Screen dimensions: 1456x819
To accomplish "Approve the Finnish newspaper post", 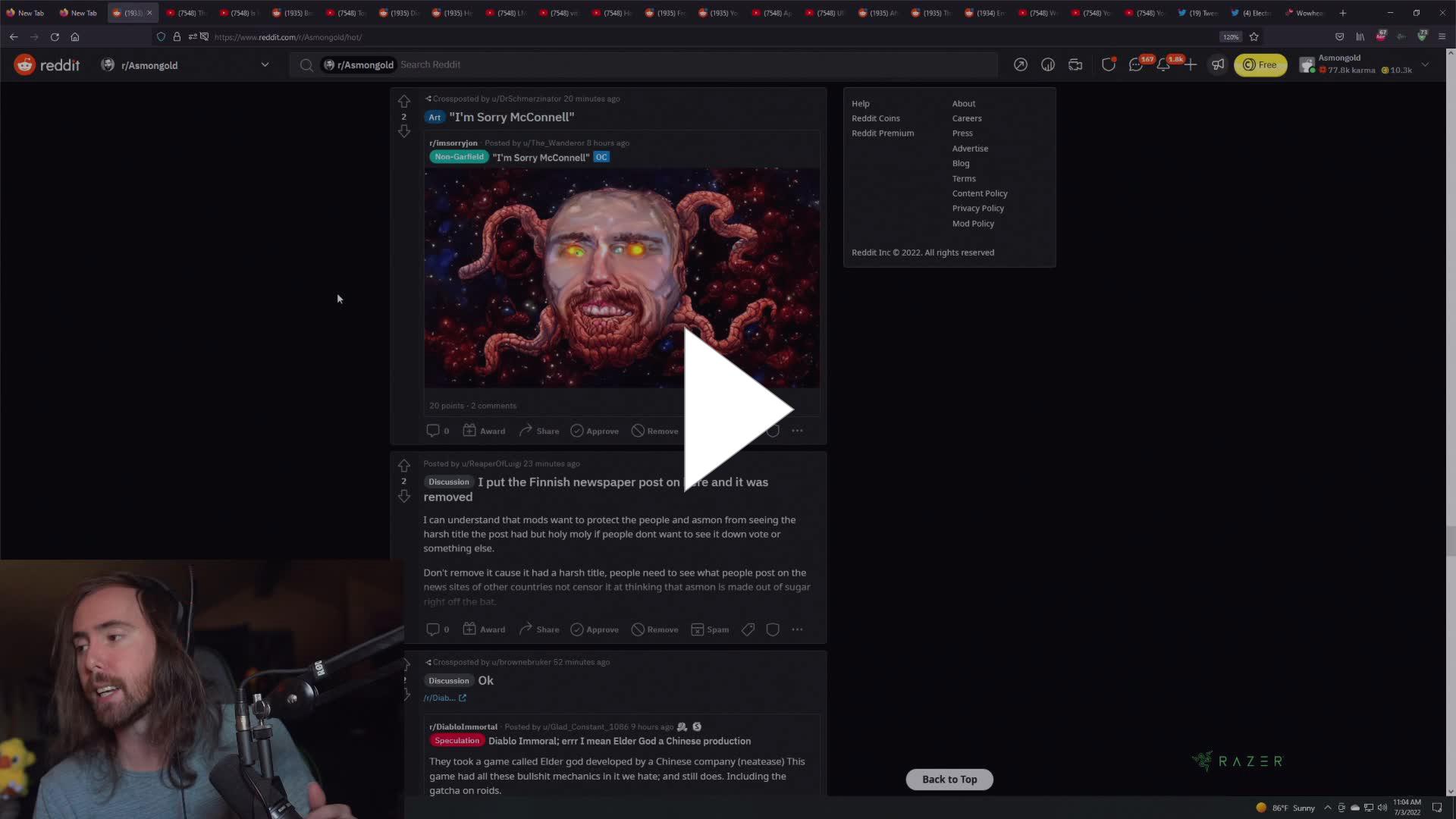I will coord(594,629).
